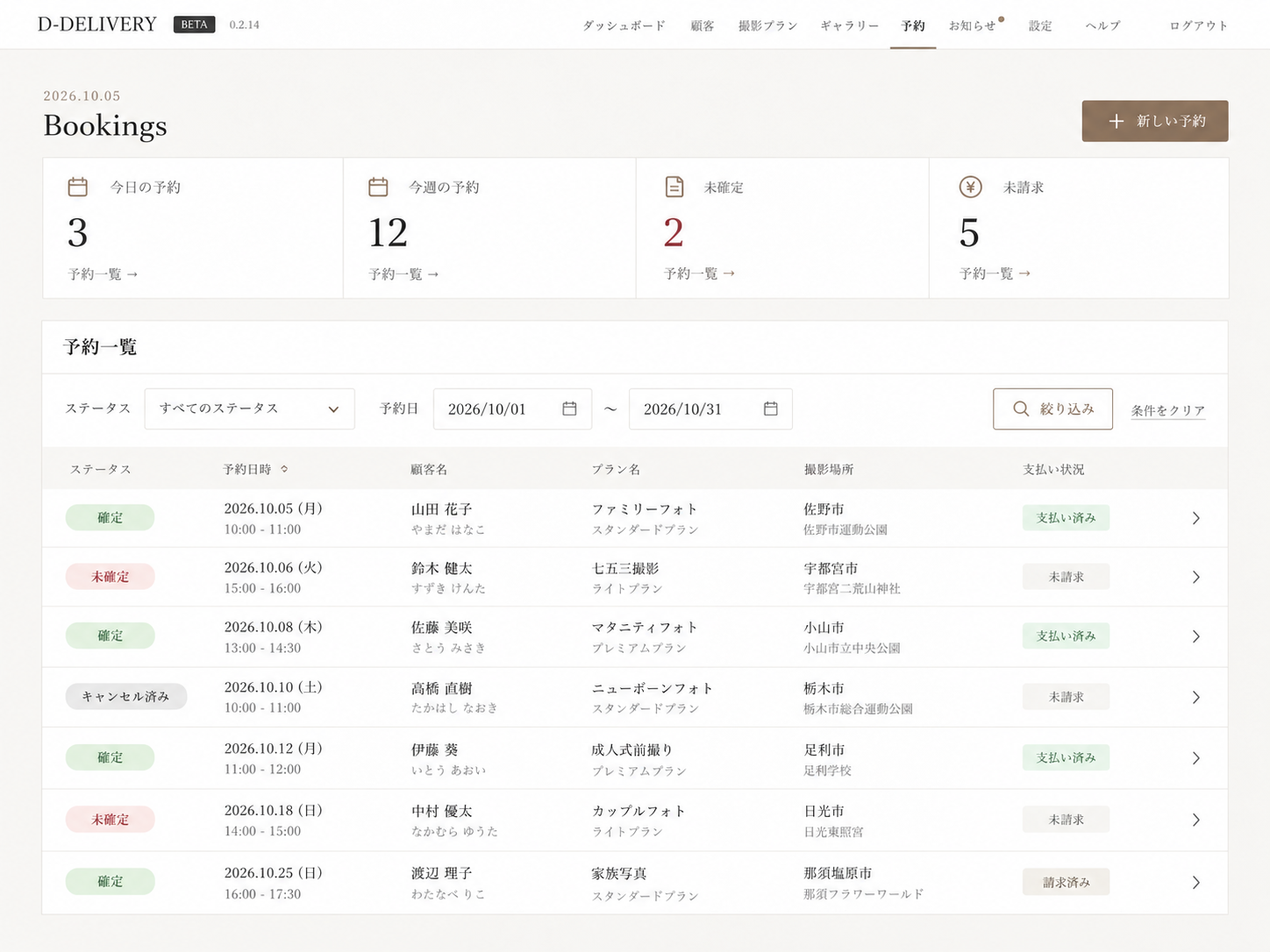The width and height of the screenshot is (1270, 952).
Task: Click the sort arrows on 予約日時 column
Action: (x=284, y=469)
